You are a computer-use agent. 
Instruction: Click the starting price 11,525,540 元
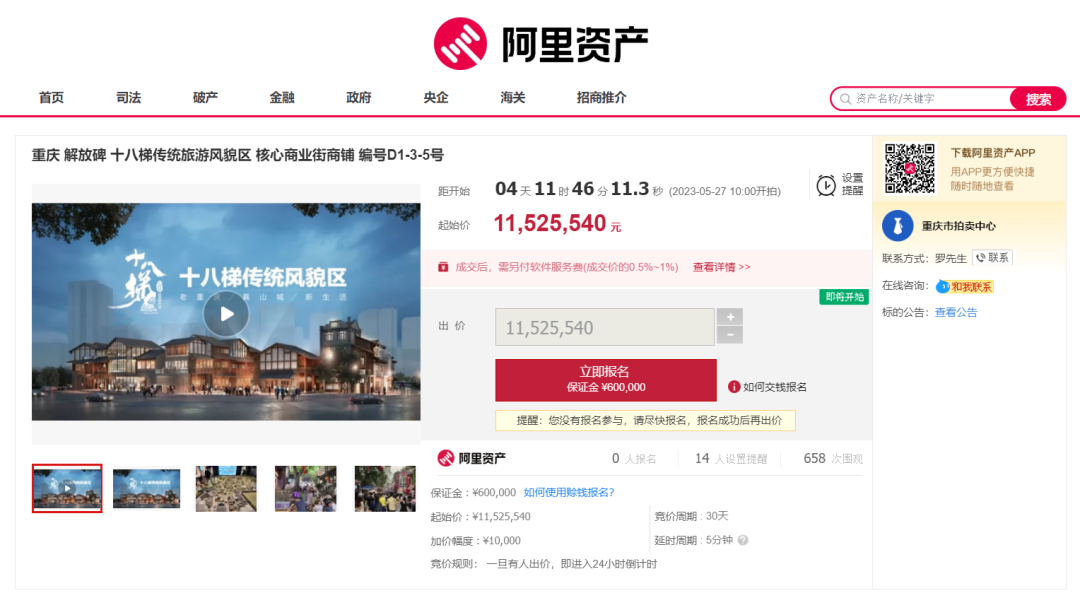(x=557, y=224)
